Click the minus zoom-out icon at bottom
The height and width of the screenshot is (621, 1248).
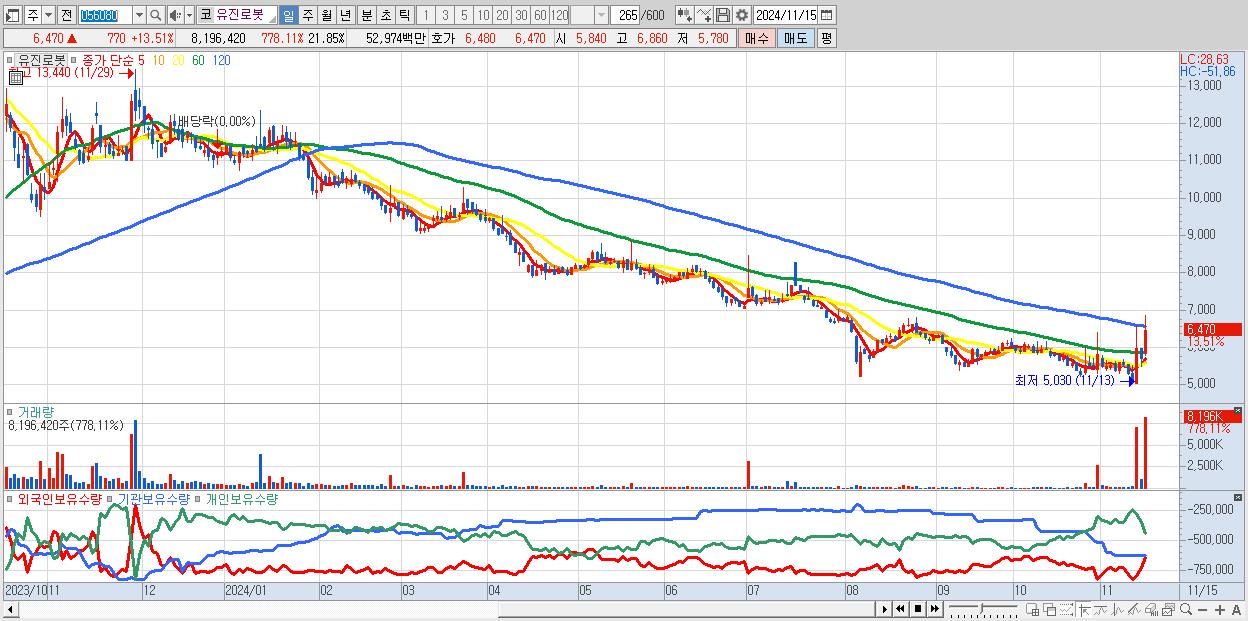1202,610
